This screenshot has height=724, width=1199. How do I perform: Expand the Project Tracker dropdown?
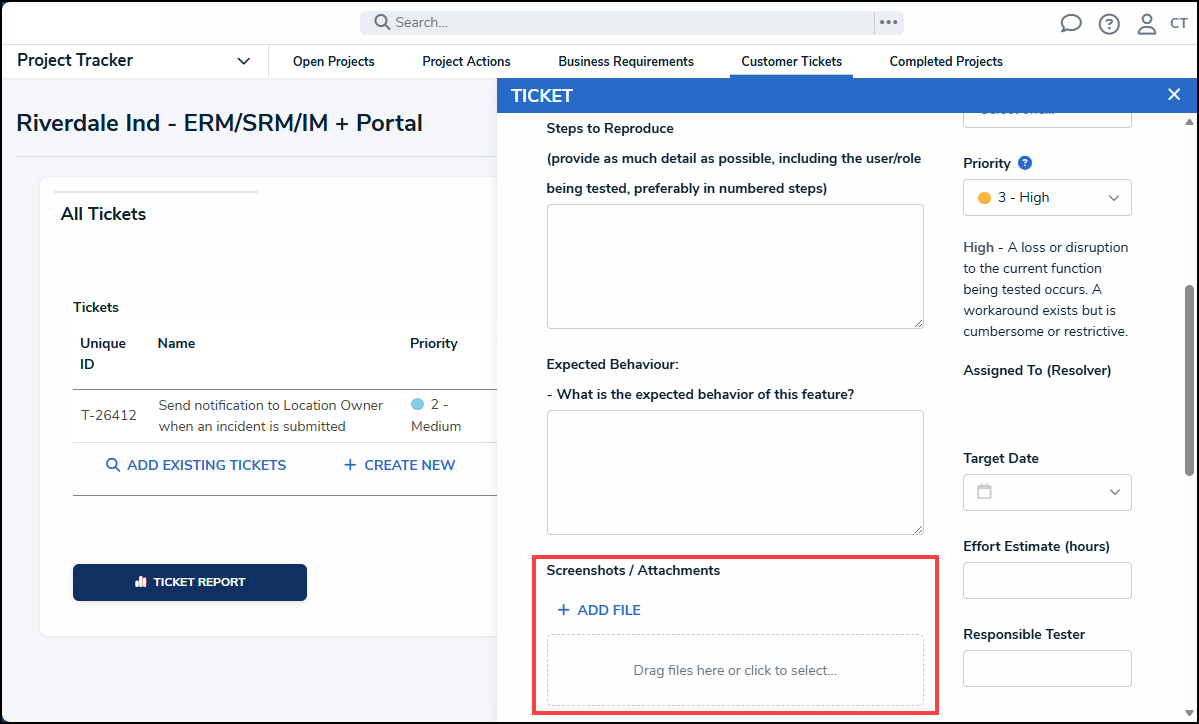coord(243,61)
